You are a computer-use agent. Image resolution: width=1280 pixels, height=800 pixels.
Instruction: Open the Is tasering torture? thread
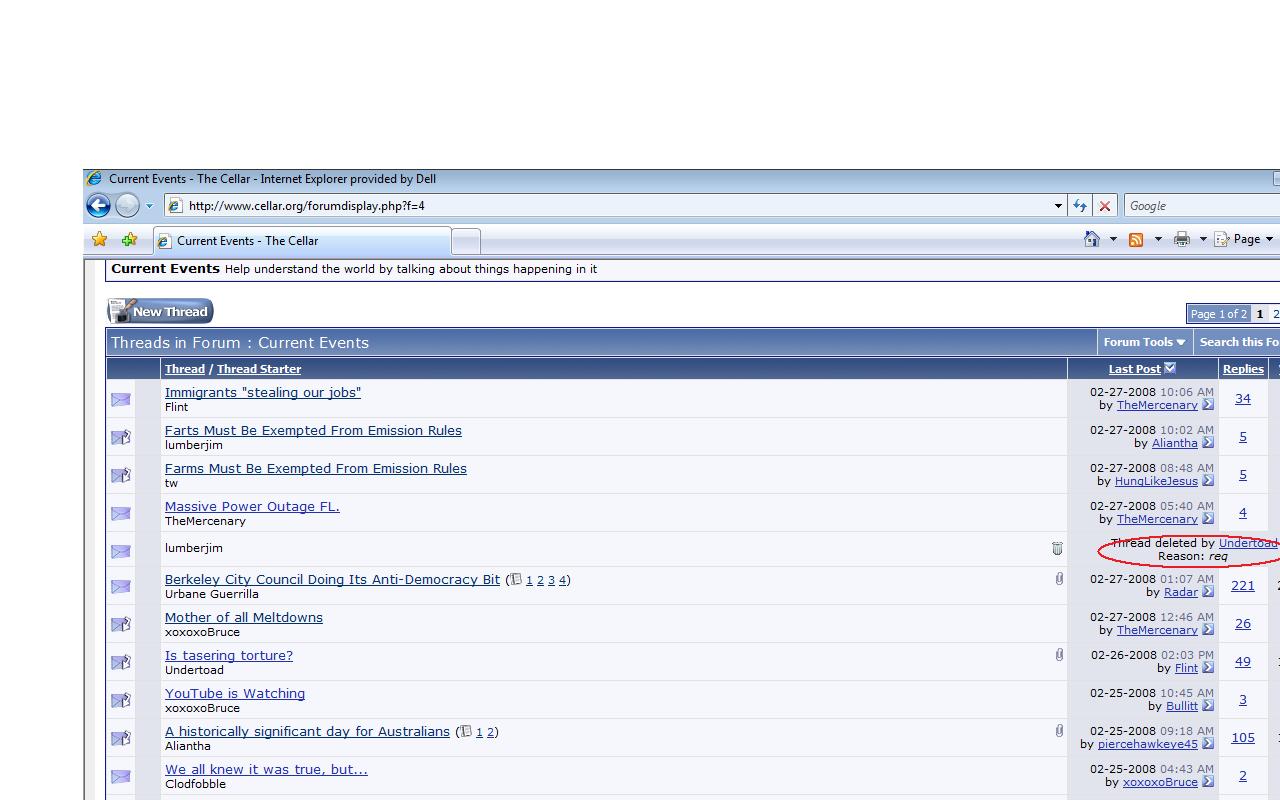coord(229,656)
